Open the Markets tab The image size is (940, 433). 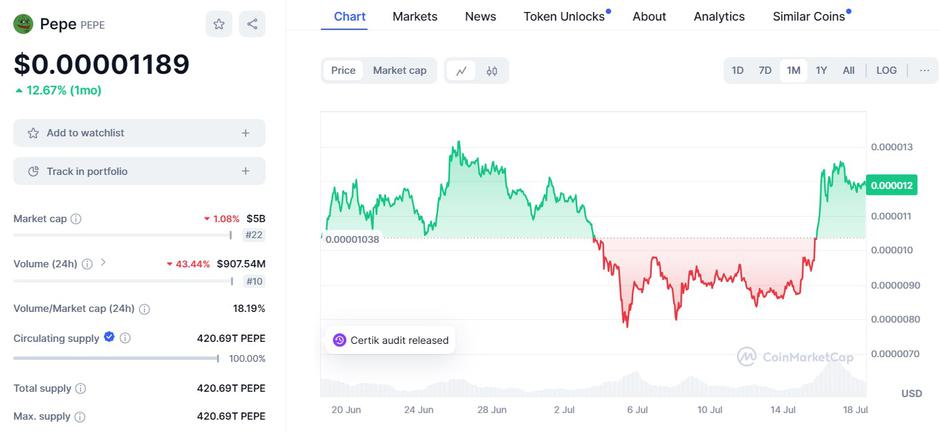(415, 17)
